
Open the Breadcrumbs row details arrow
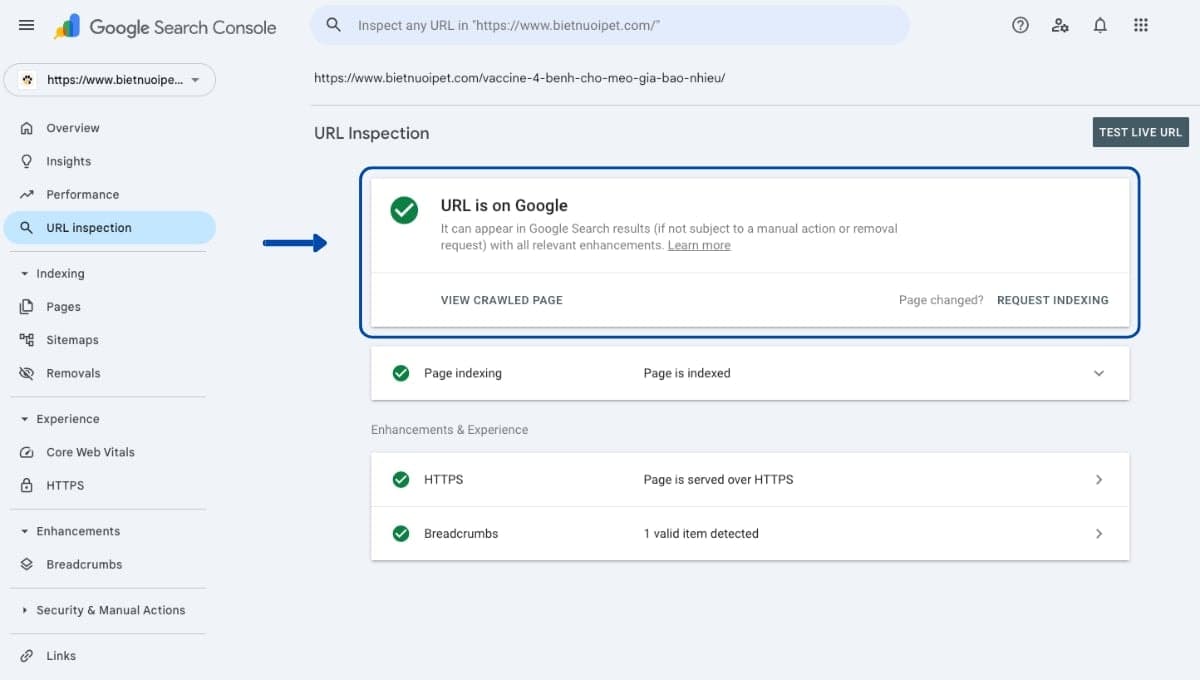1099,533
